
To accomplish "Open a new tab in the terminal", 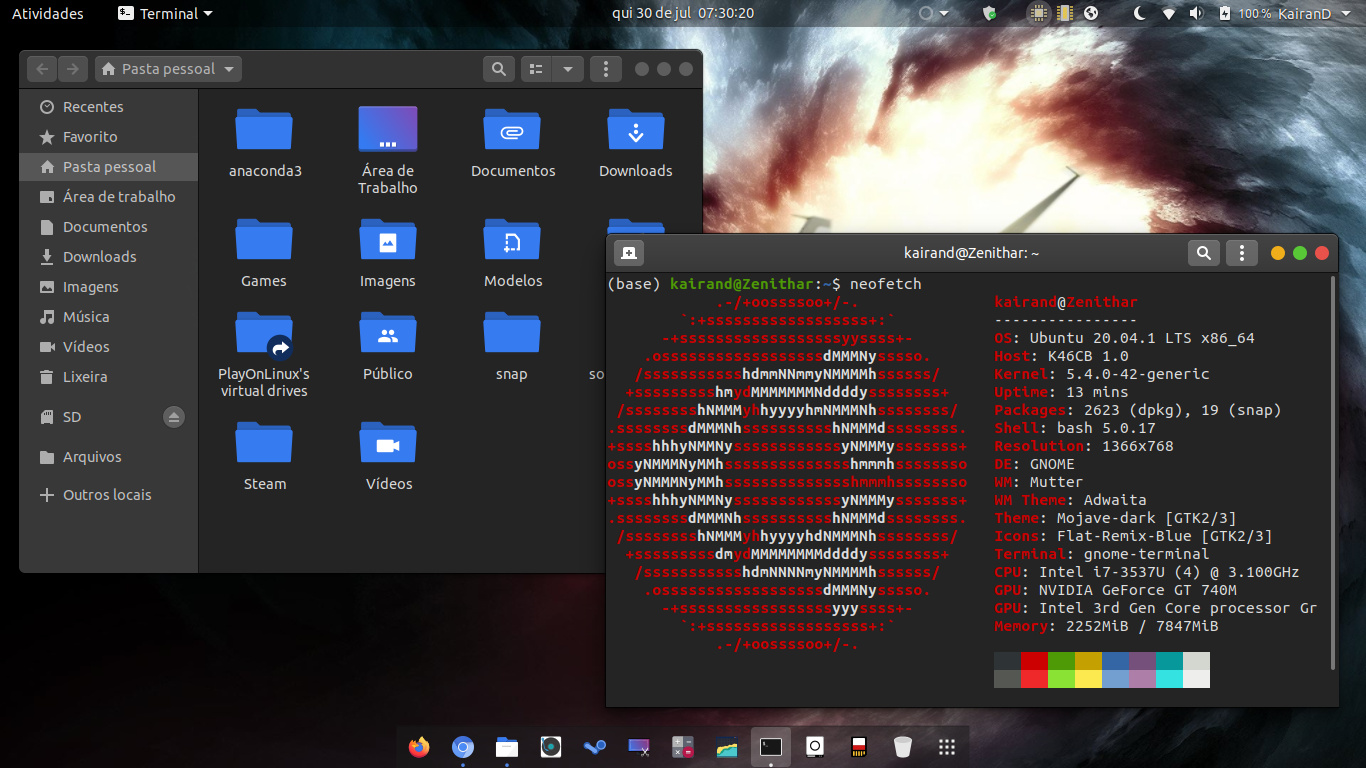I will (628, 253).
